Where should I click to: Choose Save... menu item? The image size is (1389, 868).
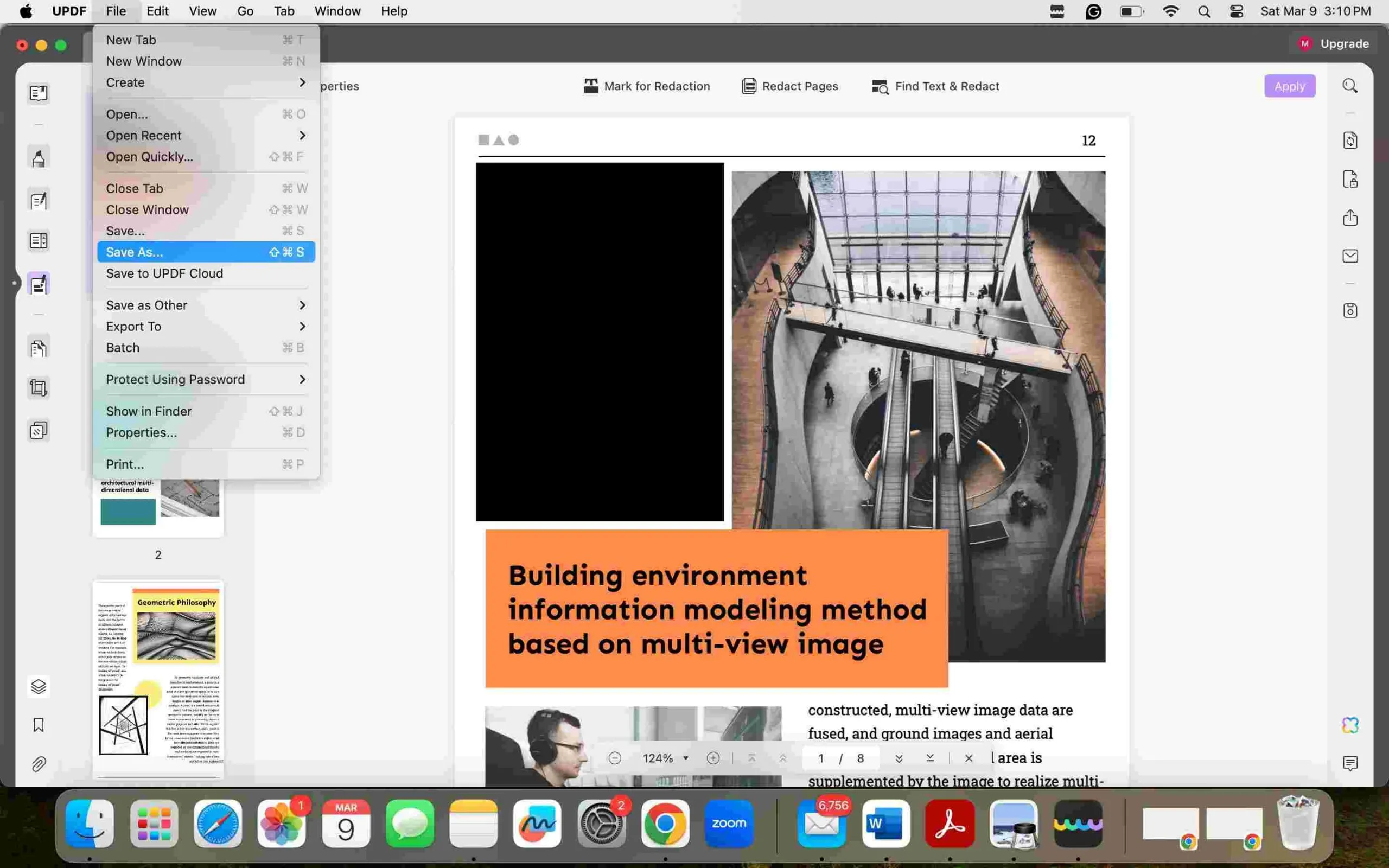[206, 231]
